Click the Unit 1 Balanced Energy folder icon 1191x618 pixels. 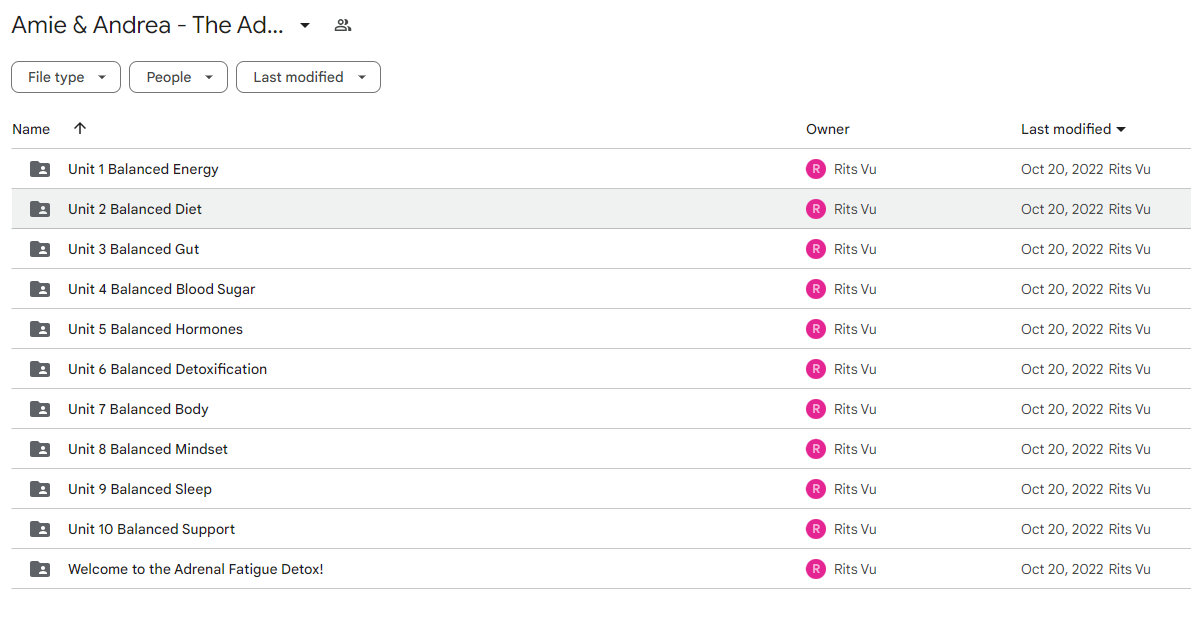click(40, 169)
